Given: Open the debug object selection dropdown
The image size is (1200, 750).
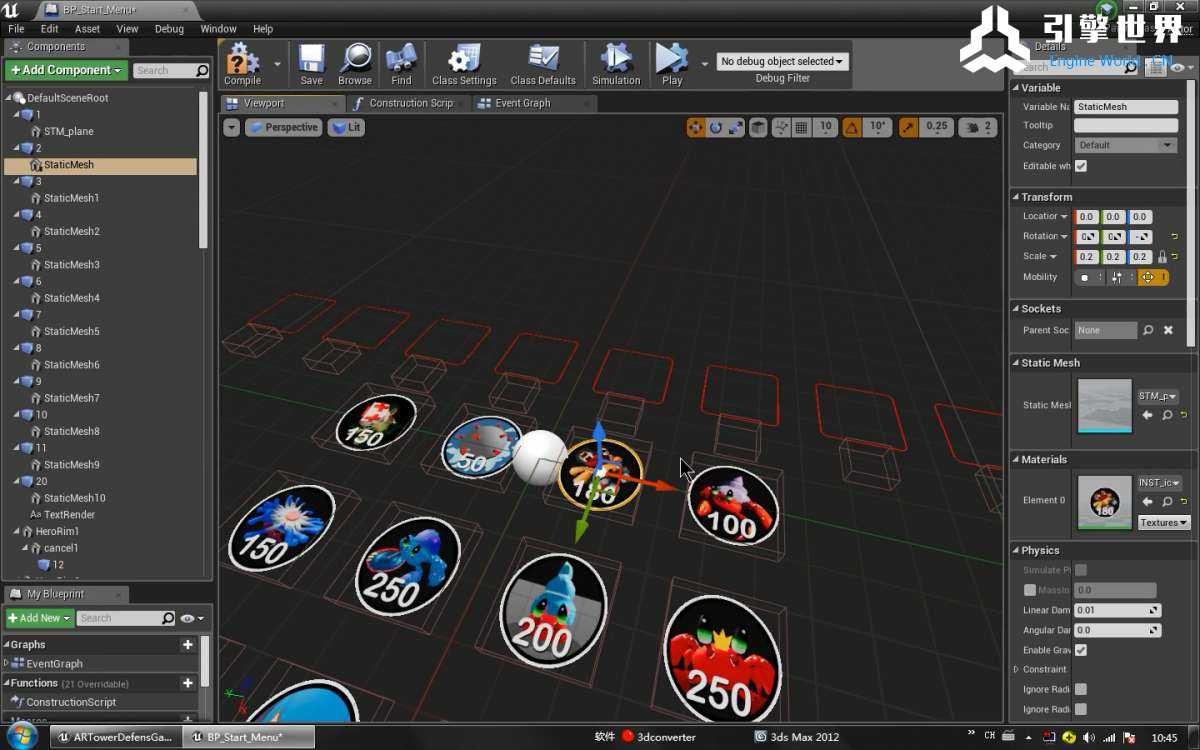Looking at the screenshot, I should click(x=782, y=61).
